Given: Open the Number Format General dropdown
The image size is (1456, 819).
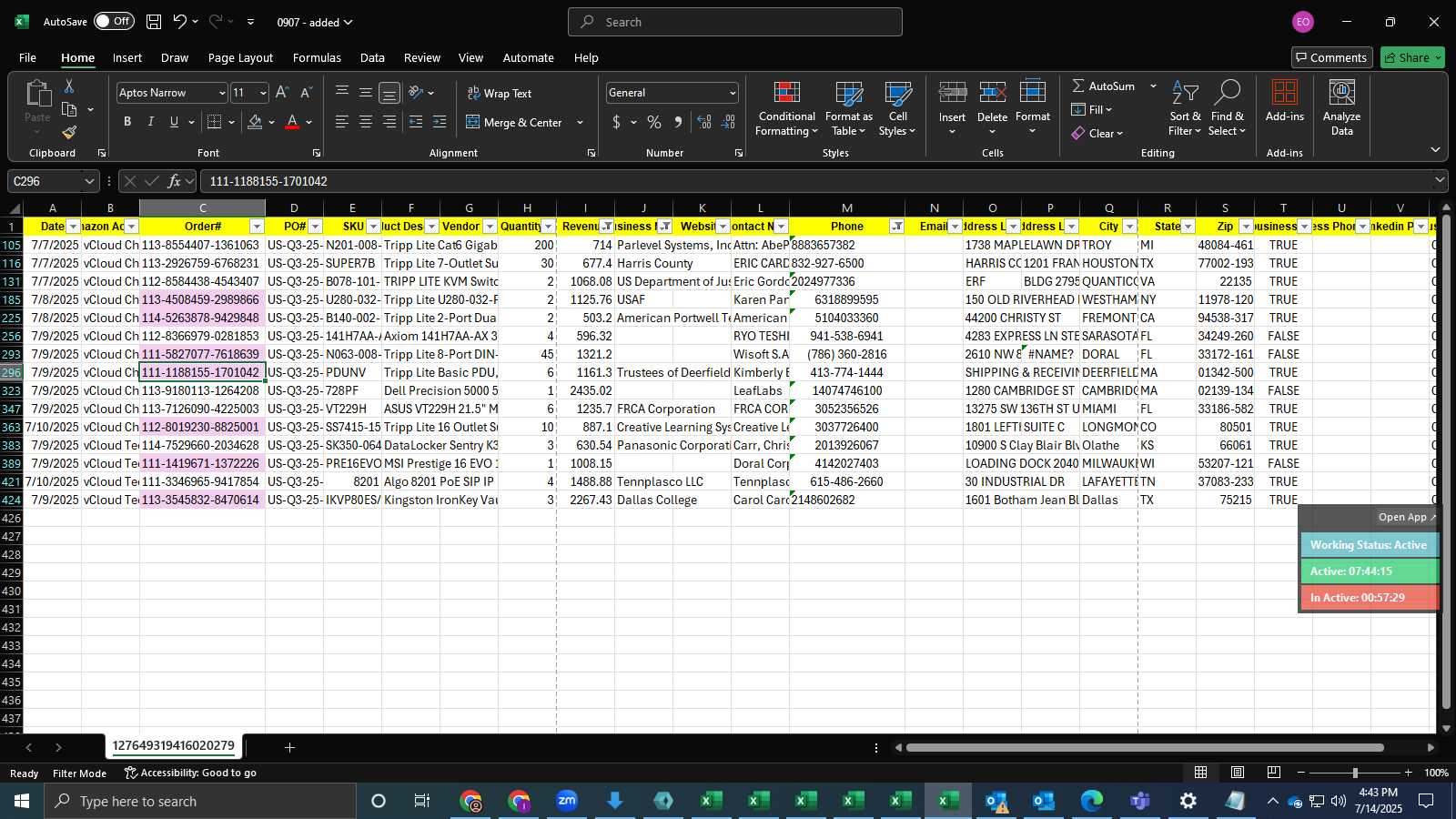Looking at the screenshot, I should click(x=733, y=93).
